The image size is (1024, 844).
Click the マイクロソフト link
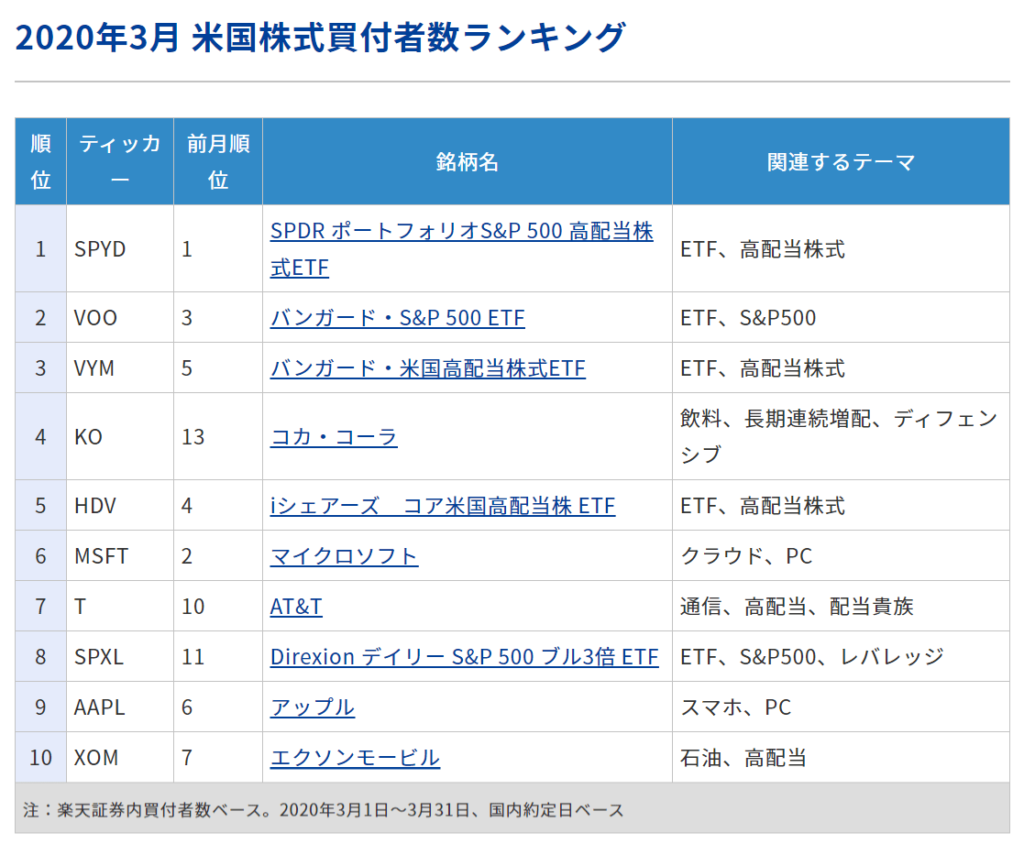[x=343, y=556]
